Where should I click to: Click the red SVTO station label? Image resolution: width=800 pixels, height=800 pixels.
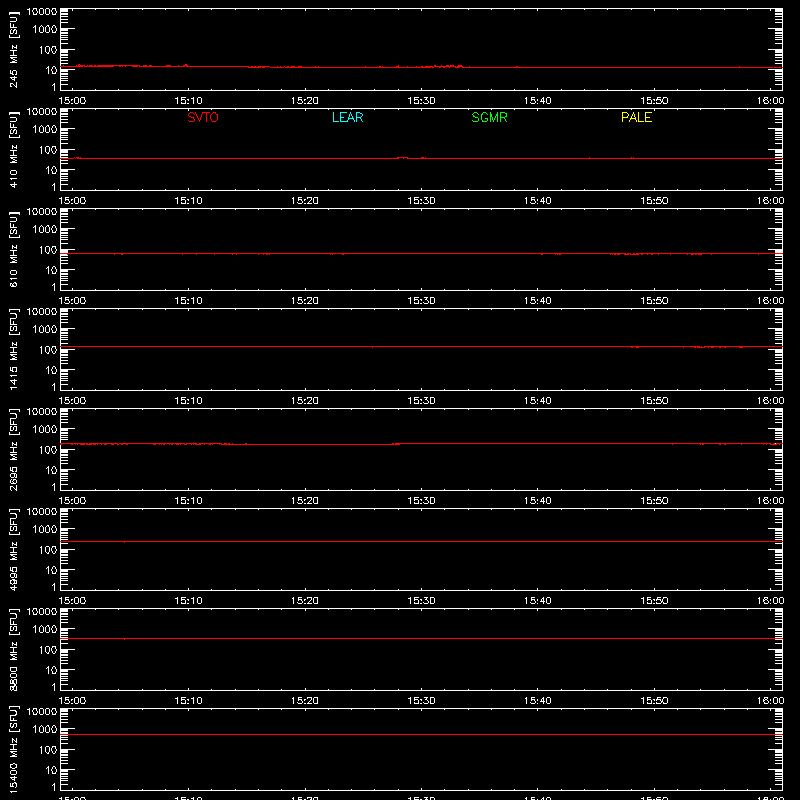point(203,117)
